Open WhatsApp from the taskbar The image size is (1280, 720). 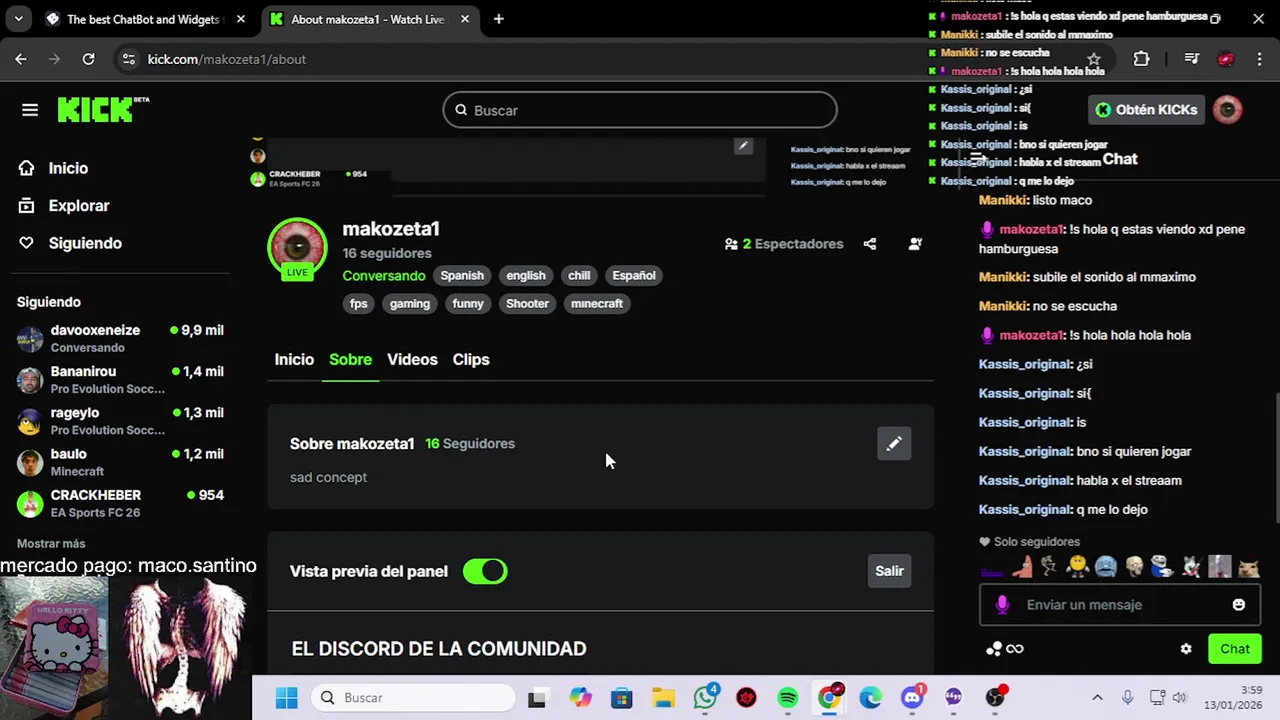[x=706, y=698]
